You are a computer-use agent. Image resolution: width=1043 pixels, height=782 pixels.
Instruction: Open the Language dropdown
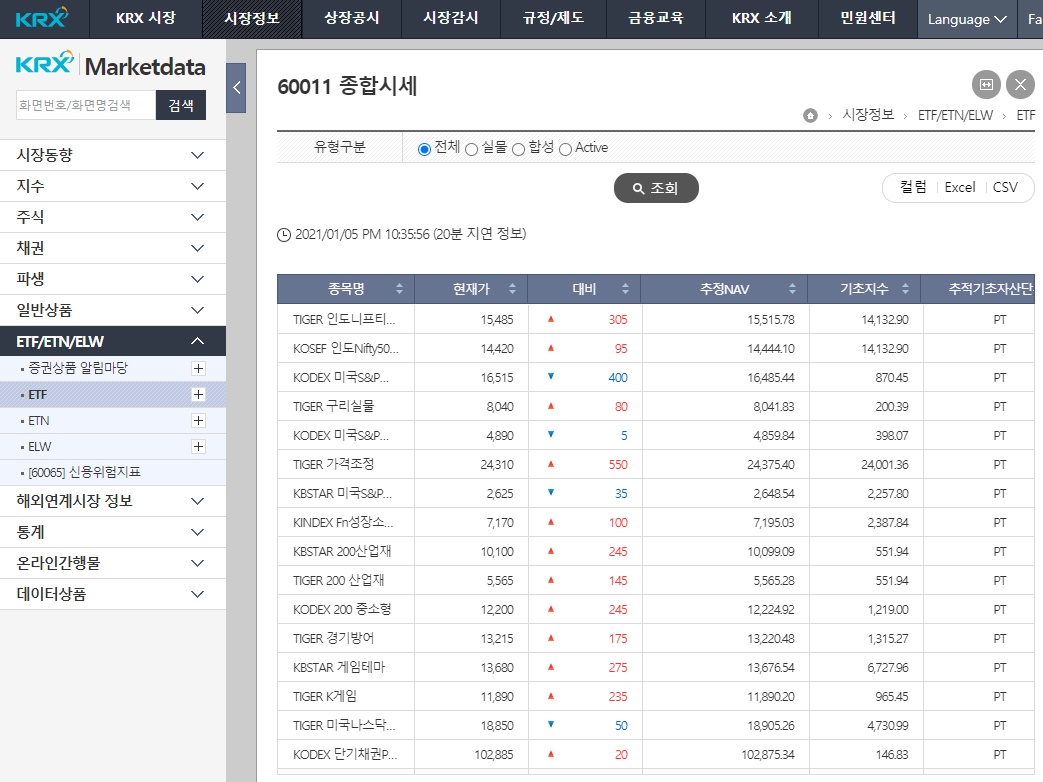pyautogui.click(x=967, y=19)
